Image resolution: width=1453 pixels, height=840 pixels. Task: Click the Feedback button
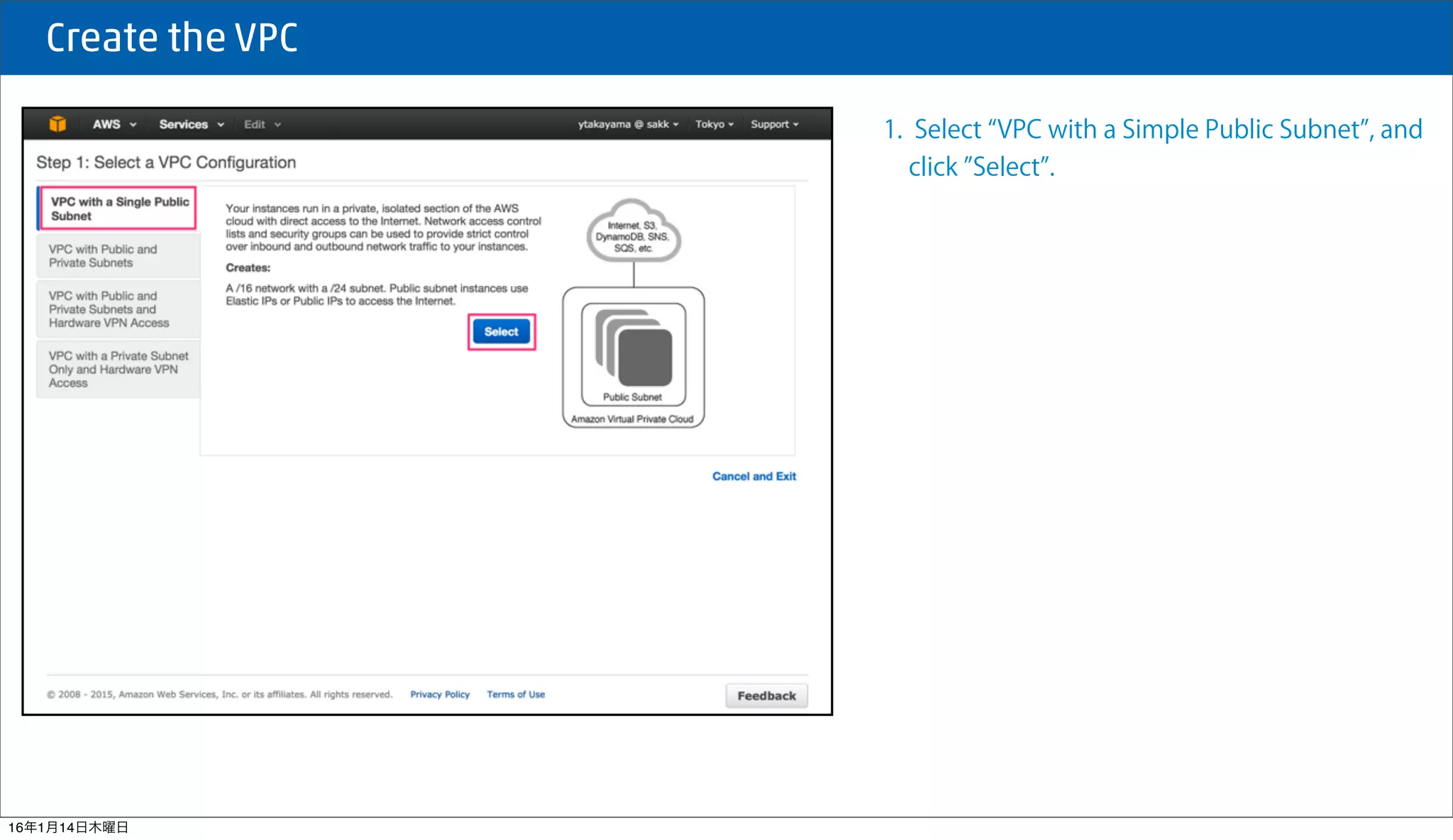766,696
